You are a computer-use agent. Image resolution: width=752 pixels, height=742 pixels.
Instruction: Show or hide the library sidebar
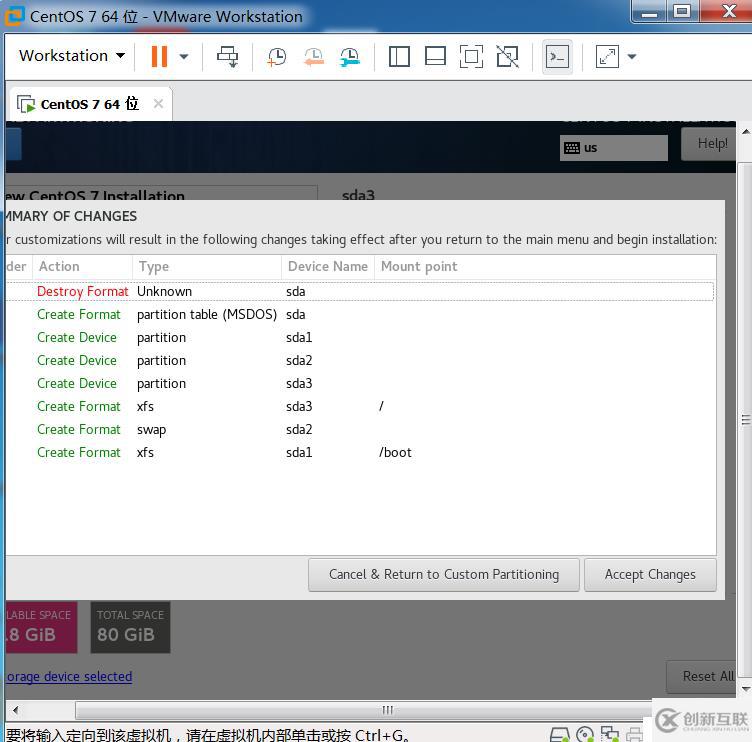399,57
